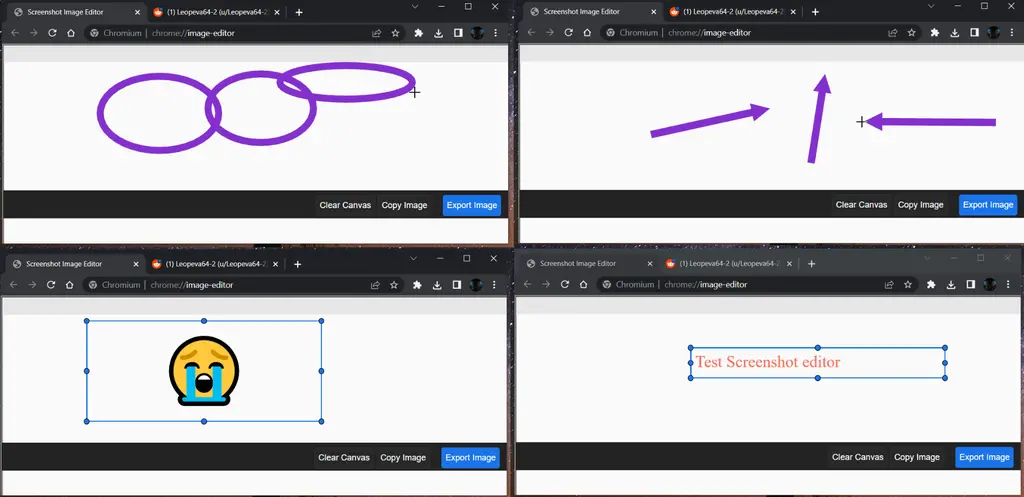Open three-dot menu in the ellipses window
1024x497 pixels.
pos(496,33)
